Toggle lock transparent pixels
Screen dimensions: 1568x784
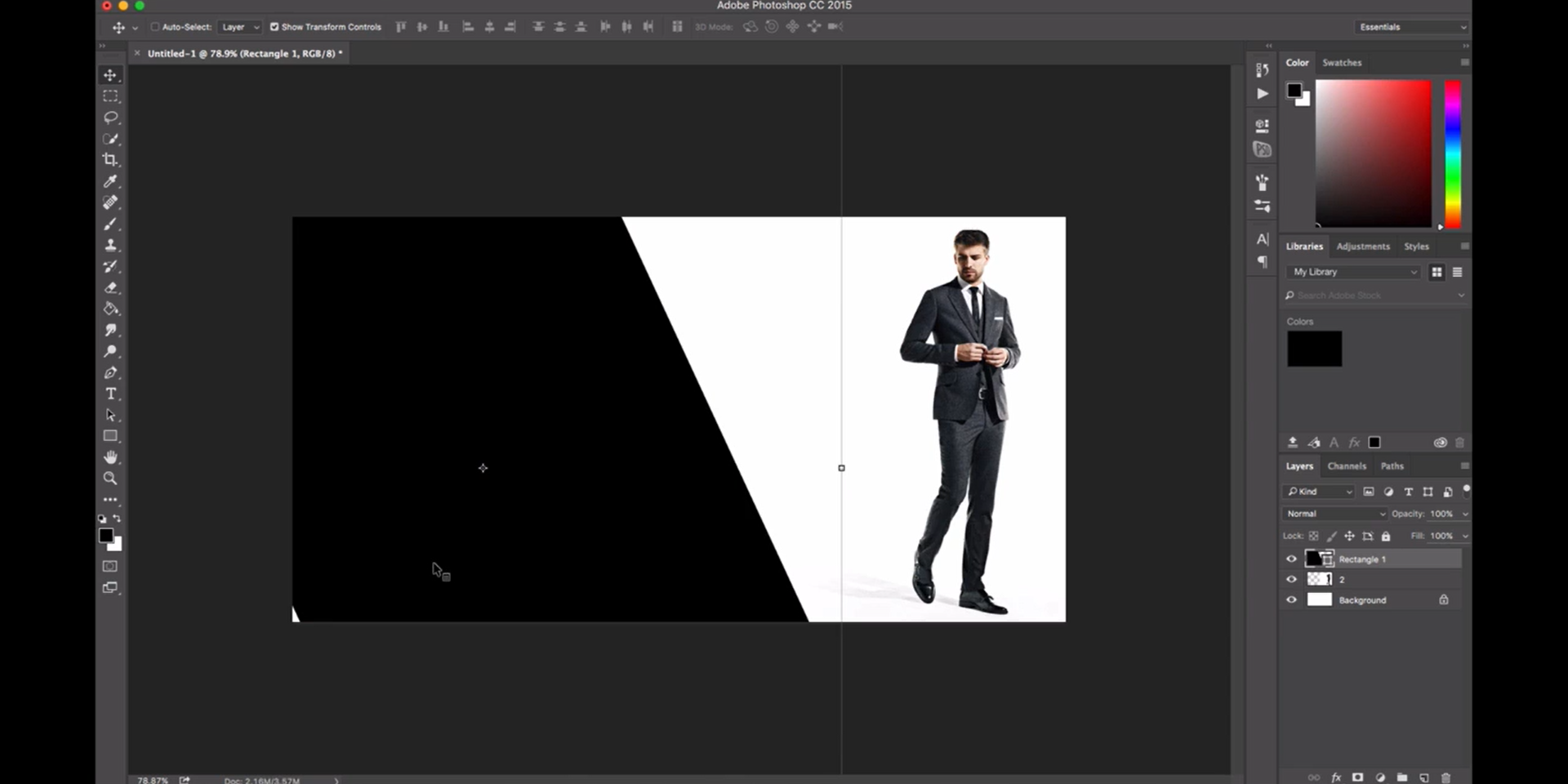1313,537
